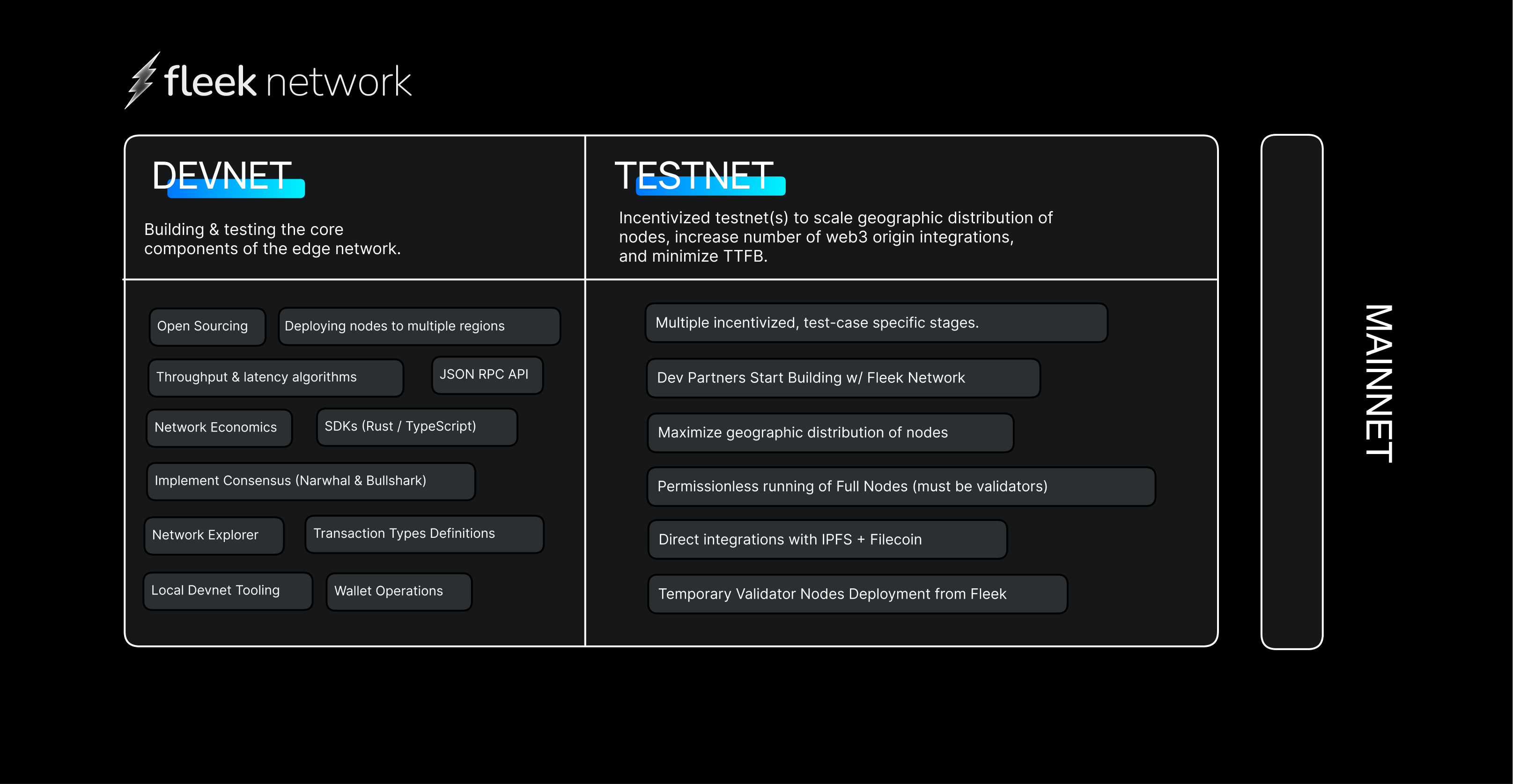Open the Network Economics pill
Screen dimensions: 1513x784
(x=219, y=427)
